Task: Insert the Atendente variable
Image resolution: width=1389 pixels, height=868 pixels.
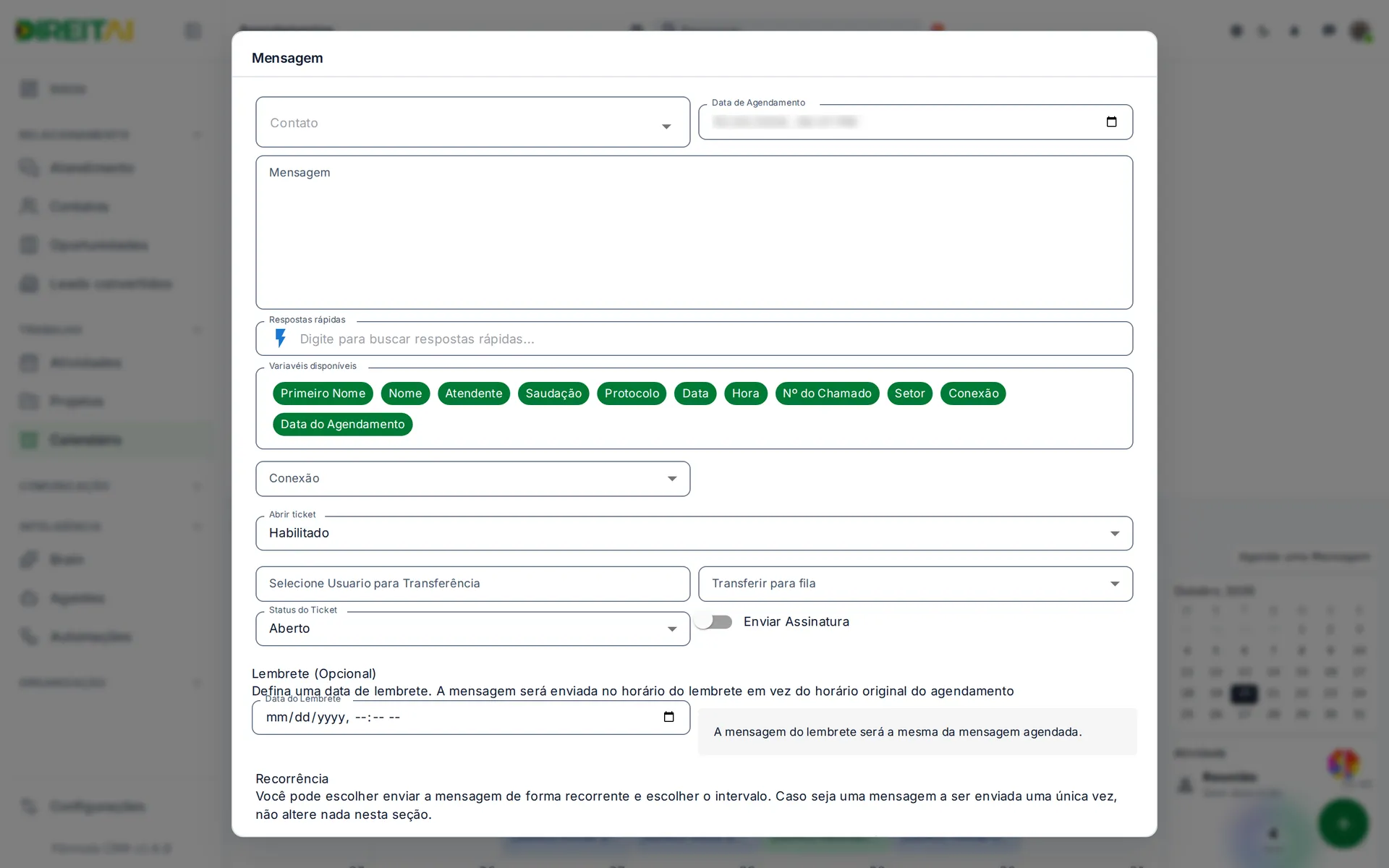Action: (474, 393)
